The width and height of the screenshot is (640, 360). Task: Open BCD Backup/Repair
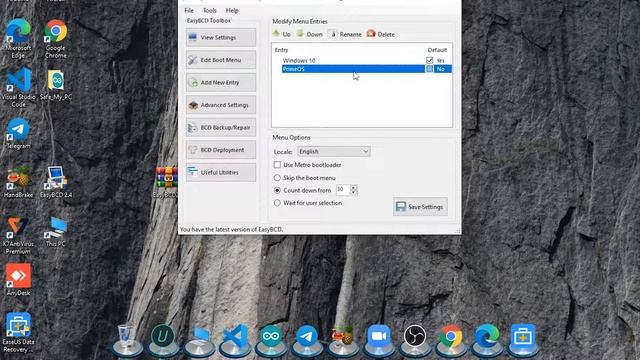(221, 127)
